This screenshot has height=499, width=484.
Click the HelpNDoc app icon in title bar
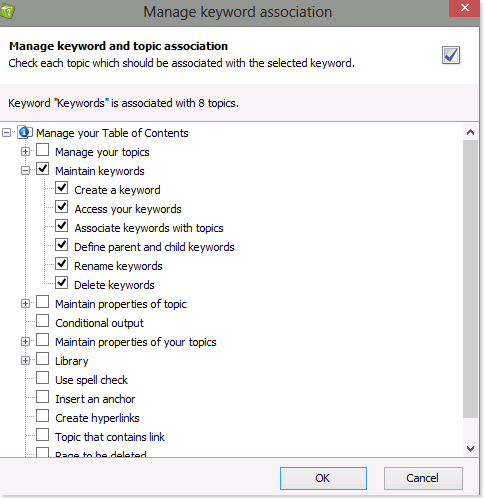tap(7, 12)
